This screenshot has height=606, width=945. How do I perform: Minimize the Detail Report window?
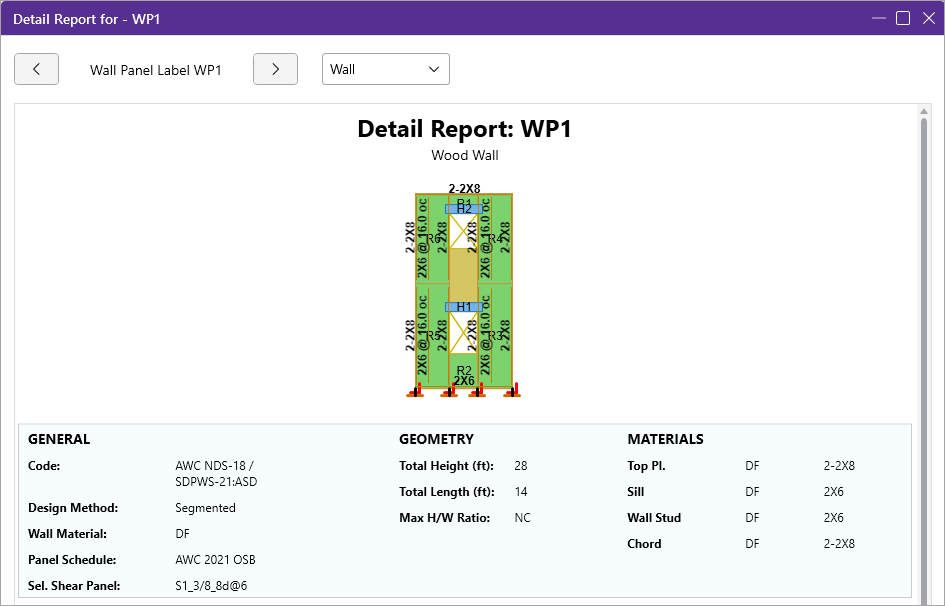[x=879, y=18]
